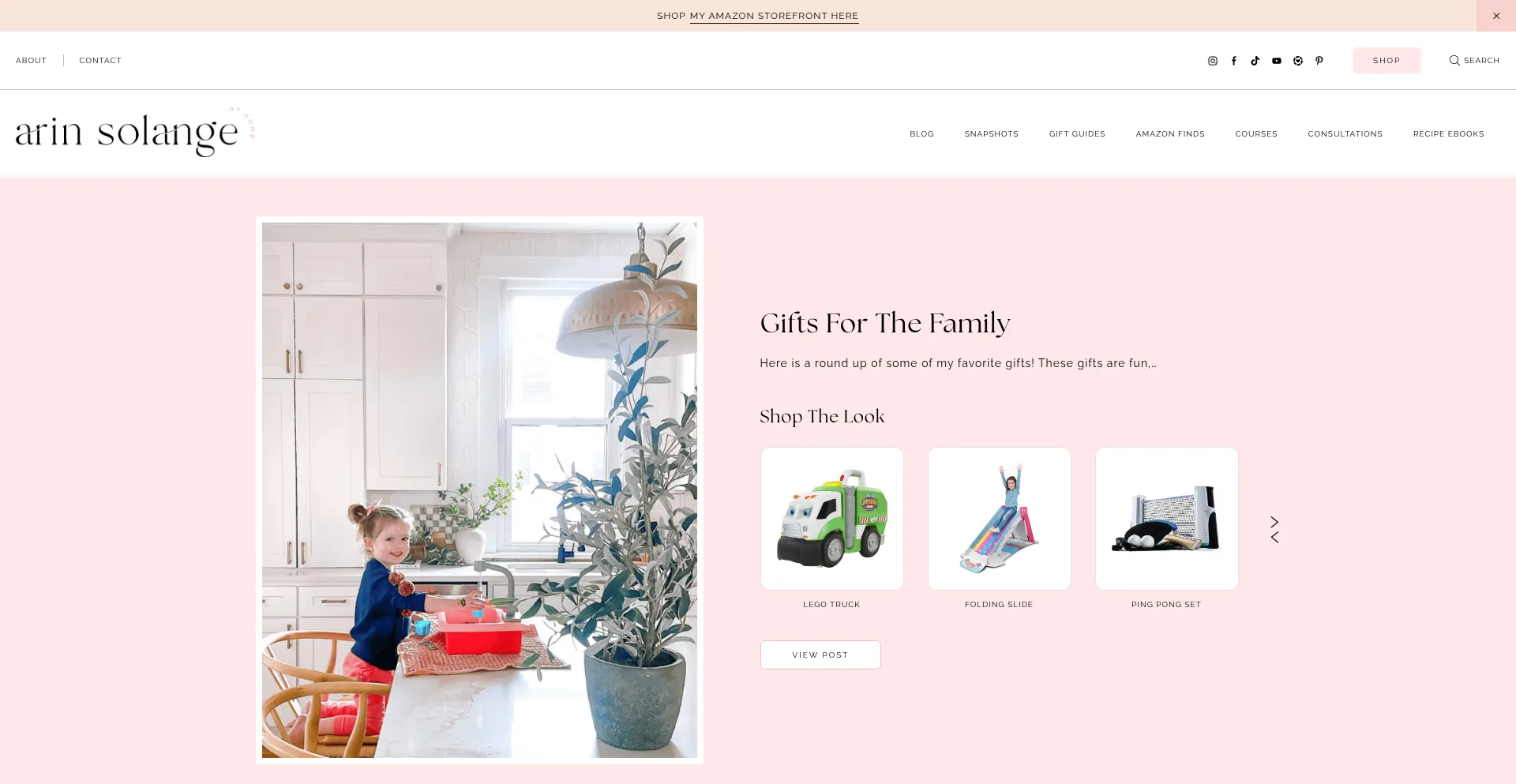Click the pink Shop button
The image size is (1516, 784).
1387,61
